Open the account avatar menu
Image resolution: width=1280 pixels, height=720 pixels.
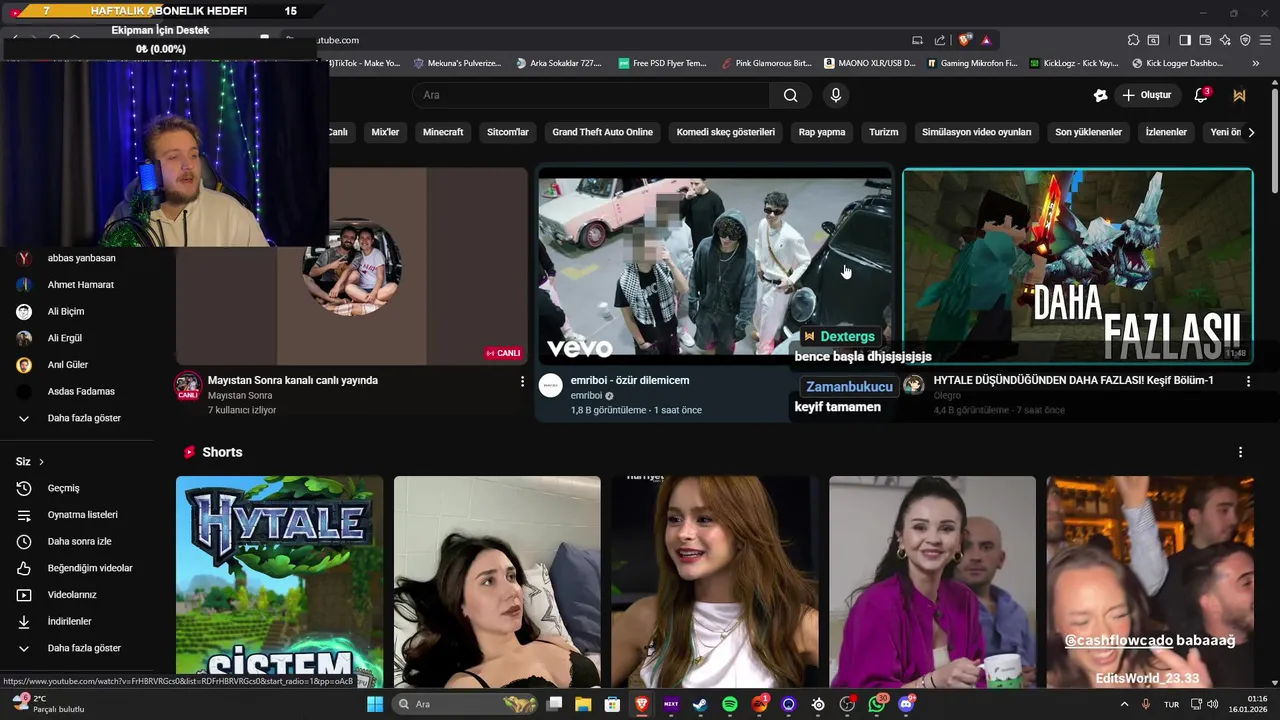tap(1240, 95)
